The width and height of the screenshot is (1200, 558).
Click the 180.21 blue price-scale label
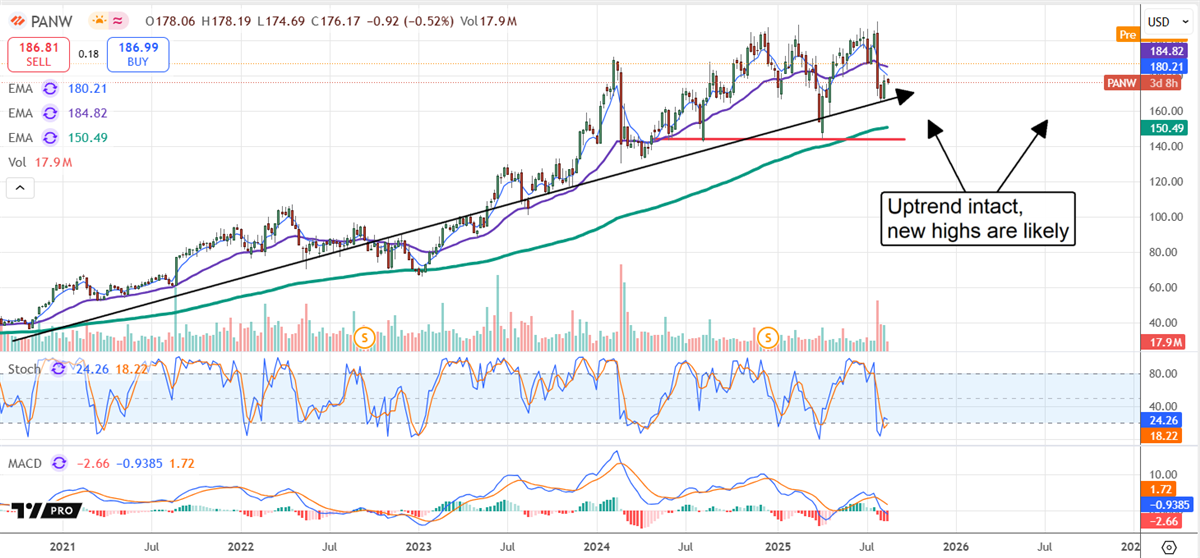tap(1166, 67)
